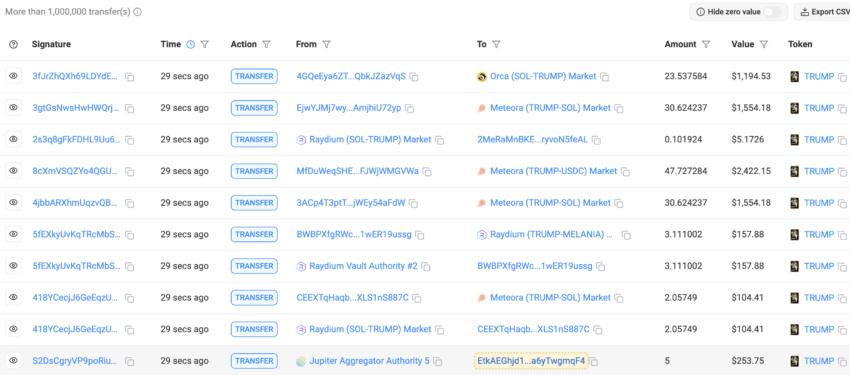850x375 pixels.
Task: View details of the 3gtGsNwsHwHWQrj transaction
Action: [x=14, y=107]
